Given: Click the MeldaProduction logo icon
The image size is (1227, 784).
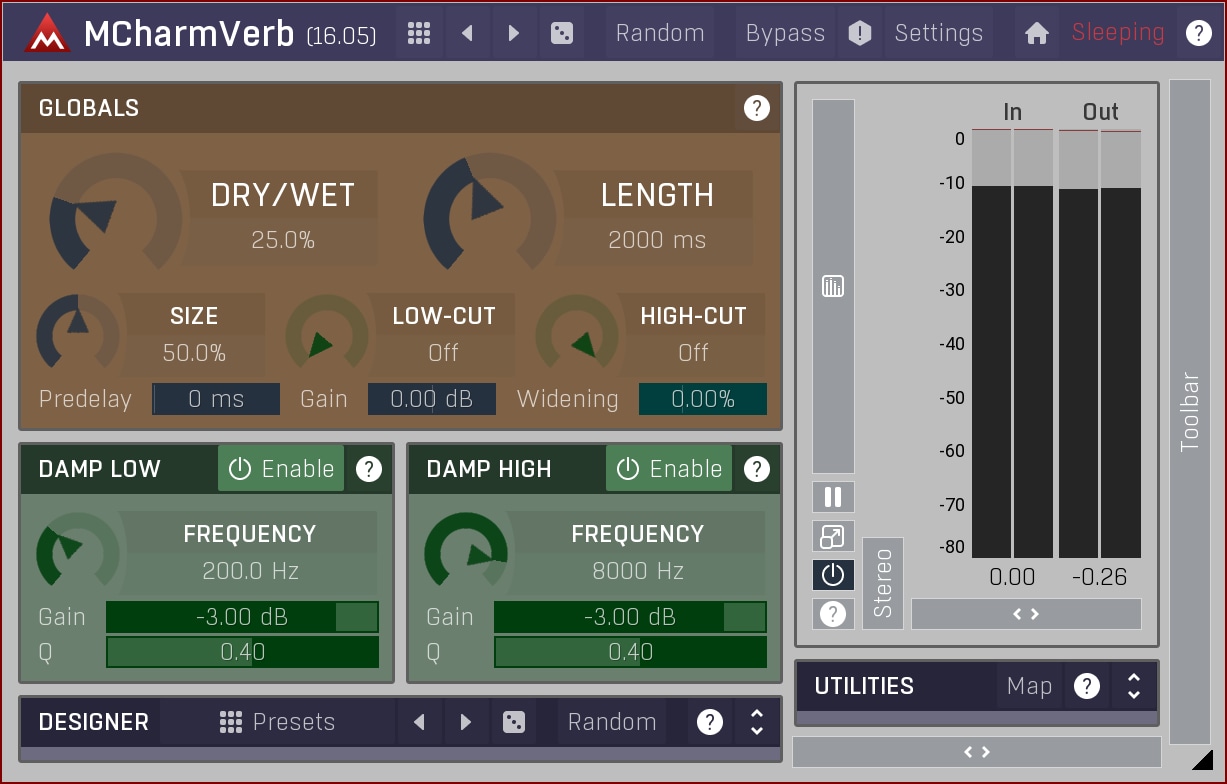Looking at the screenshot, I should point(45,33).
